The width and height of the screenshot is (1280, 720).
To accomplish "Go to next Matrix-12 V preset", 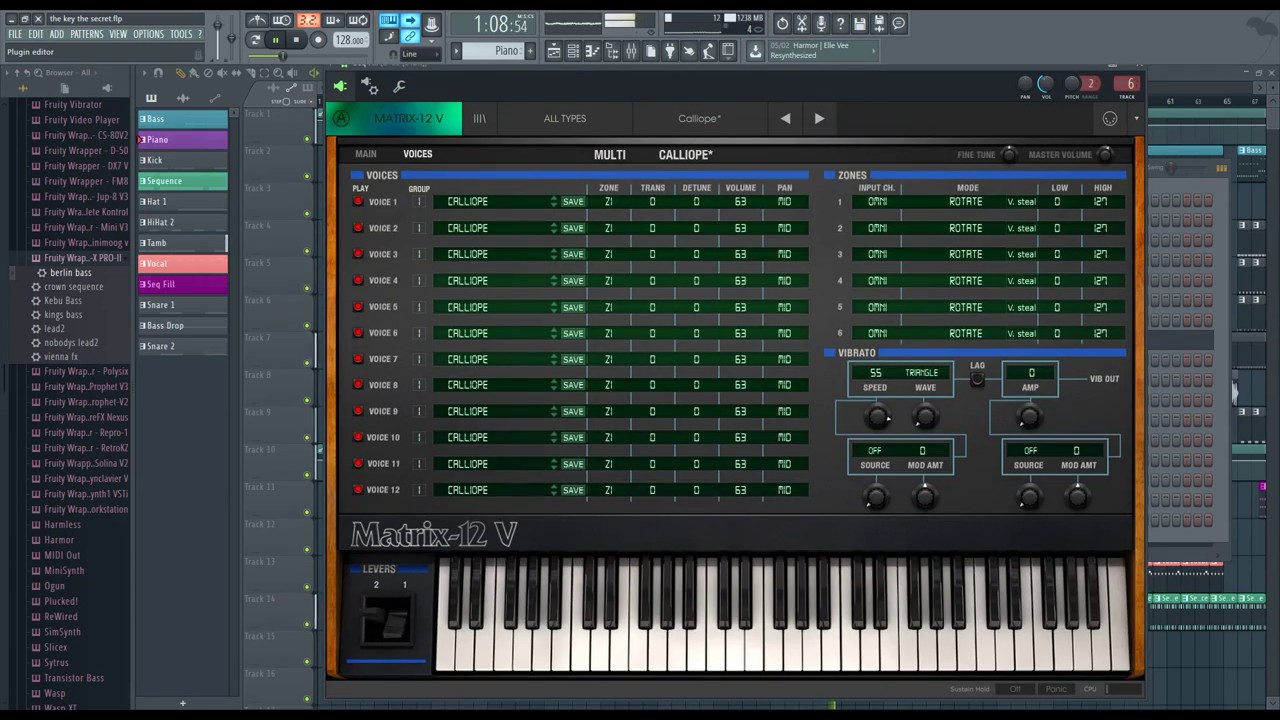I will tap(820, 119).
